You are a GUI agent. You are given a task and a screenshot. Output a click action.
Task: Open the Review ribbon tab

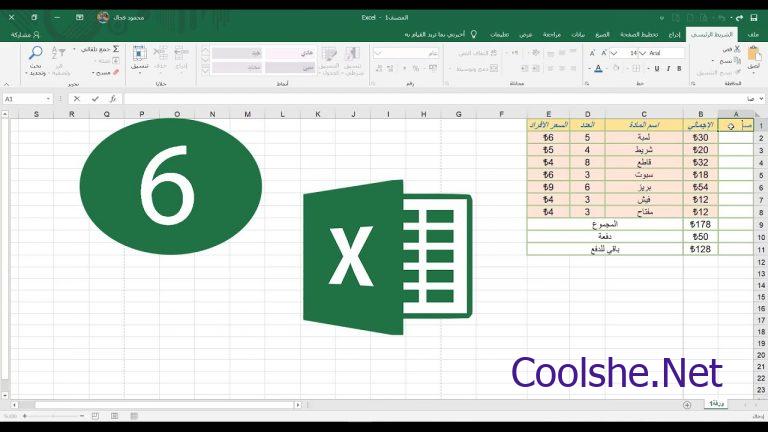[x=552, y=35]
